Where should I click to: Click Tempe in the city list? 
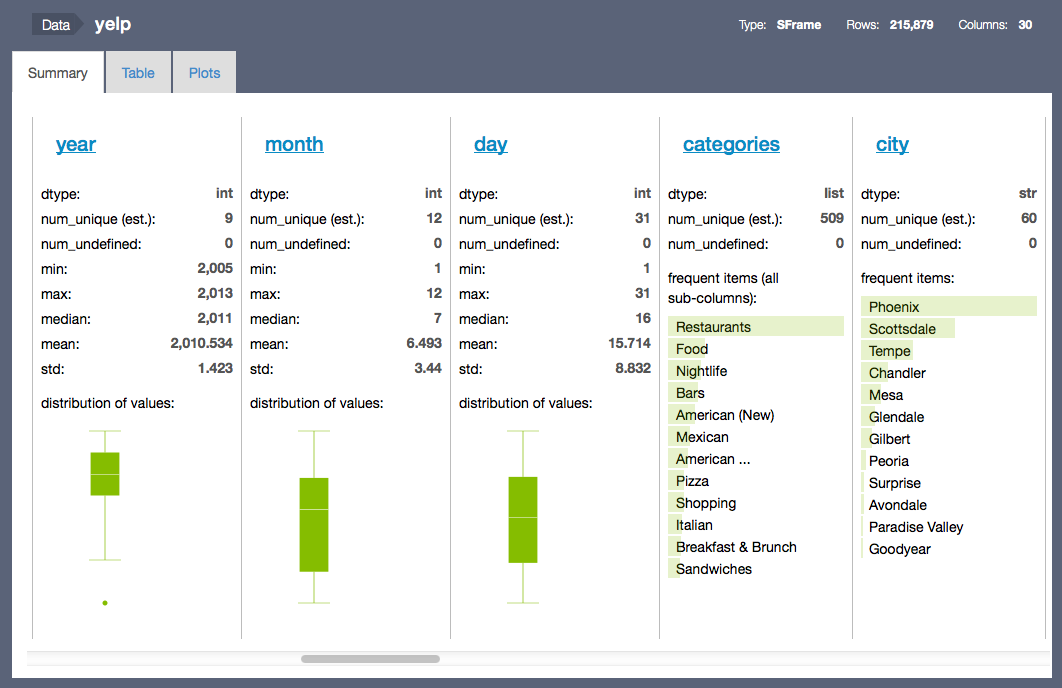tap(889, 351)
